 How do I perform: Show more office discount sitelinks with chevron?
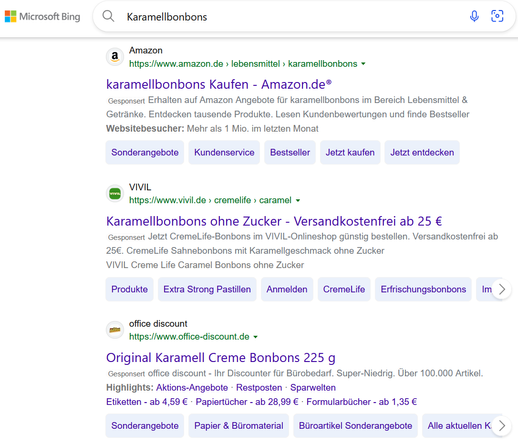(502, 426)
